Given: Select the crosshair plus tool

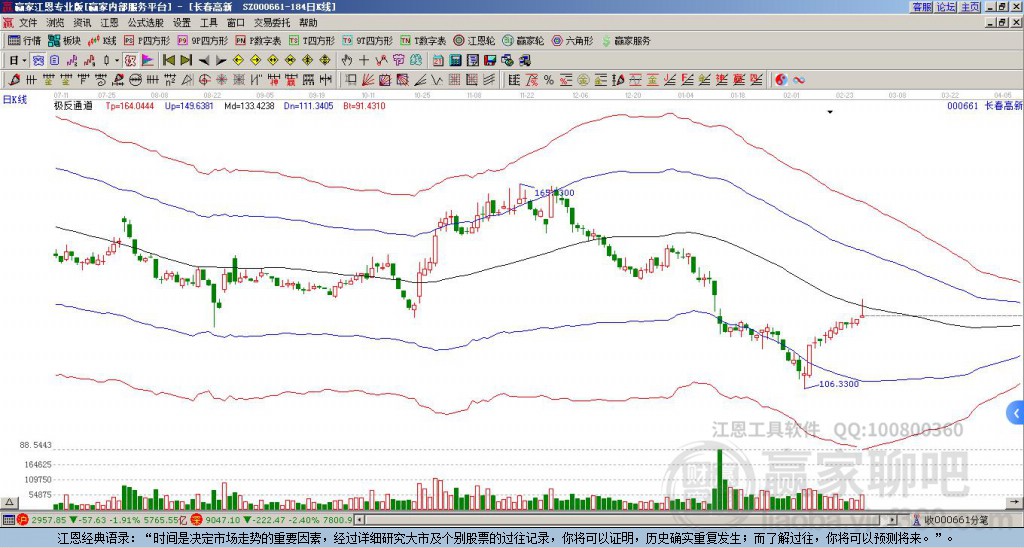Looking at the screenshot, I should tap(364, 61).
